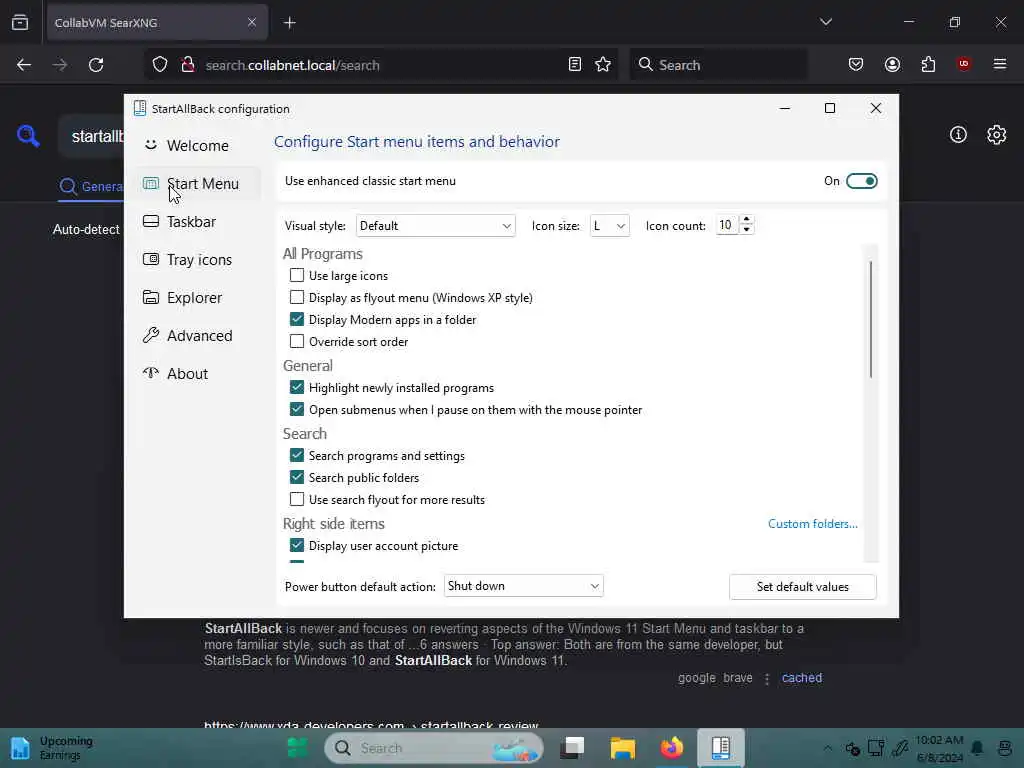This screenshot has height=768, width=1024.
Task: Open Power button default action dropdown
Action: [x=524, y=586]
